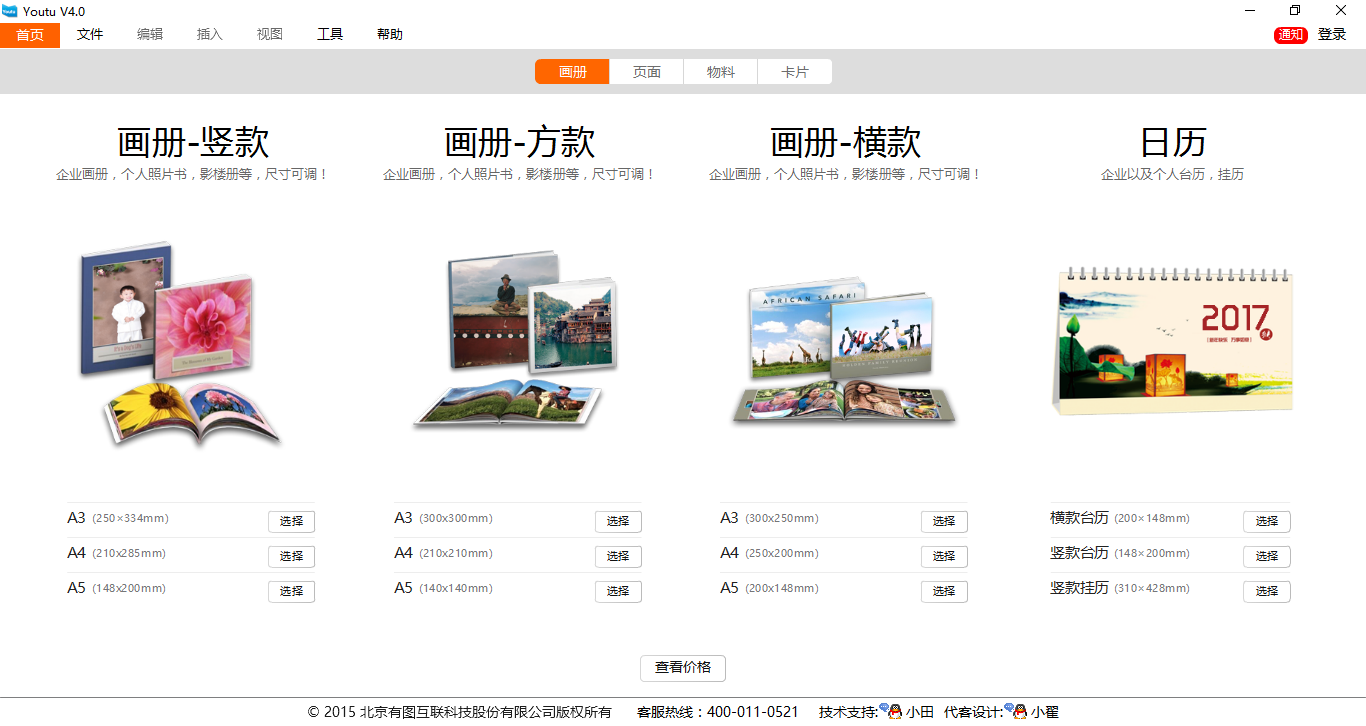Switch to the 卡片 tab
The image size is (1366, 726).
coord(795,72)
